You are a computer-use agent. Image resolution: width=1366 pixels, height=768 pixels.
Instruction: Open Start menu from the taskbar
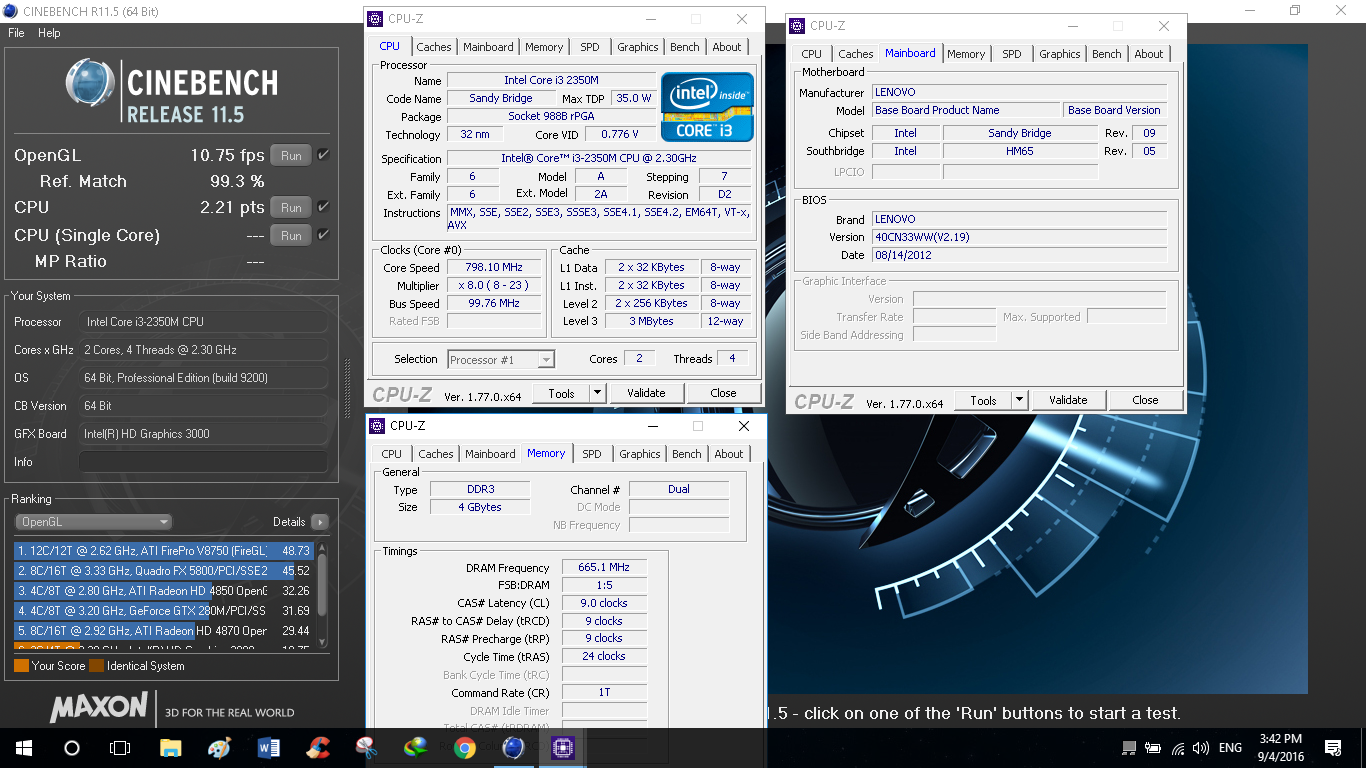click(23, 747)
